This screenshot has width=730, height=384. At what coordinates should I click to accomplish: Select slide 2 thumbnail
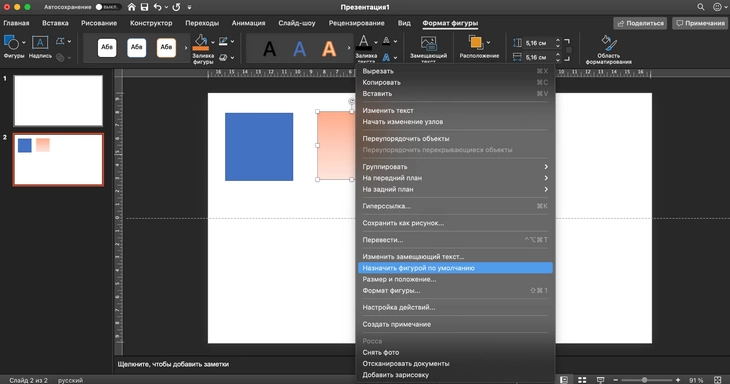pos(58,160)
